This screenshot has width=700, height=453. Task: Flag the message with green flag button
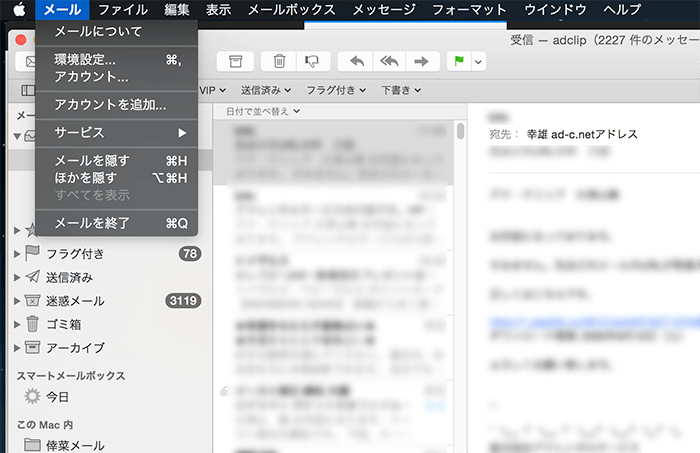(460, 61)
